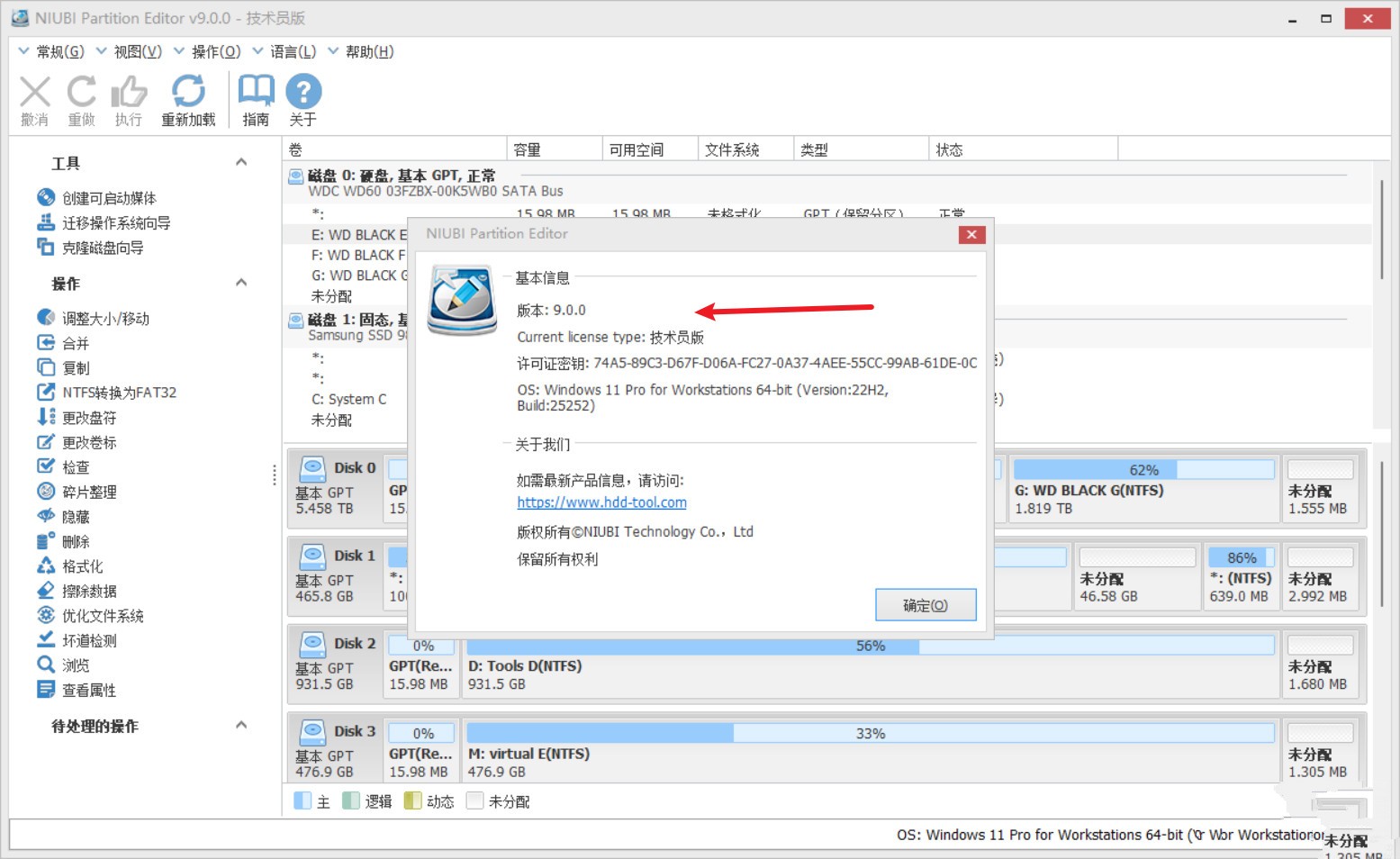Click the 重做 (Redo) toolbar icon
This screenshot has height=859, width=1400.
pos(82,92)
